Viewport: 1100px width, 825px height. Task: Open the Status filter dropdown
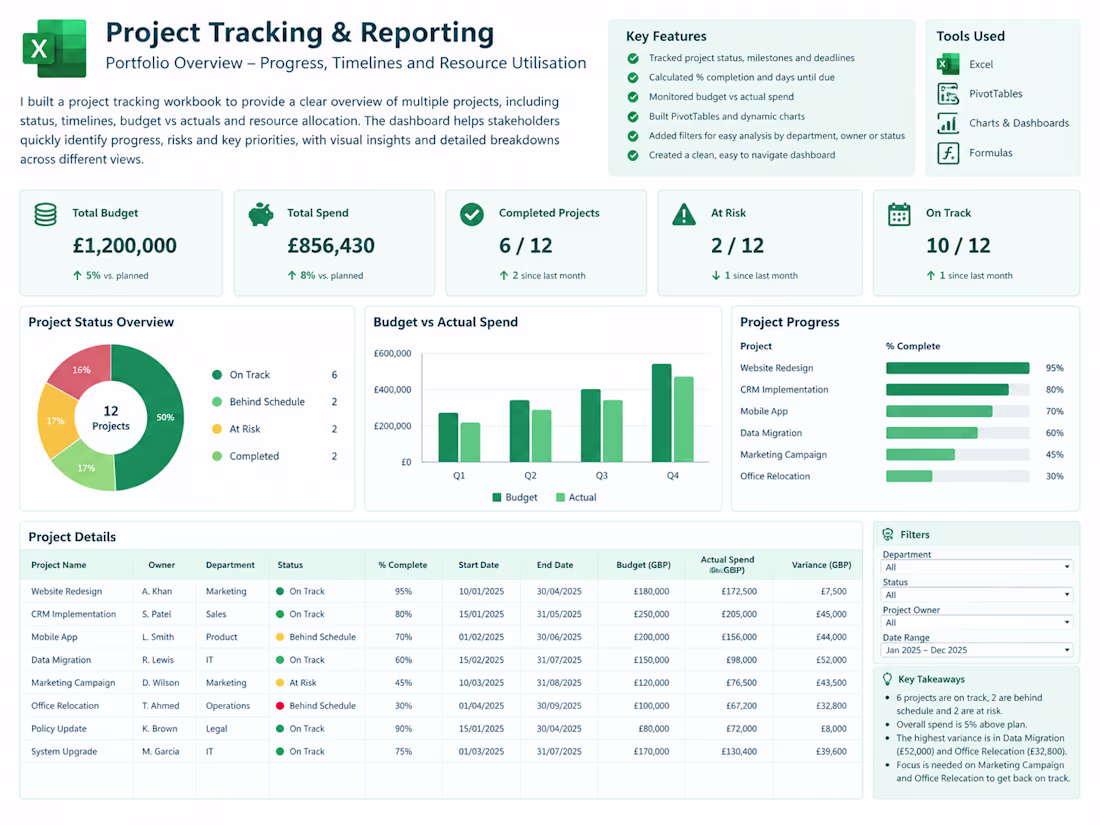click(977, 595)
